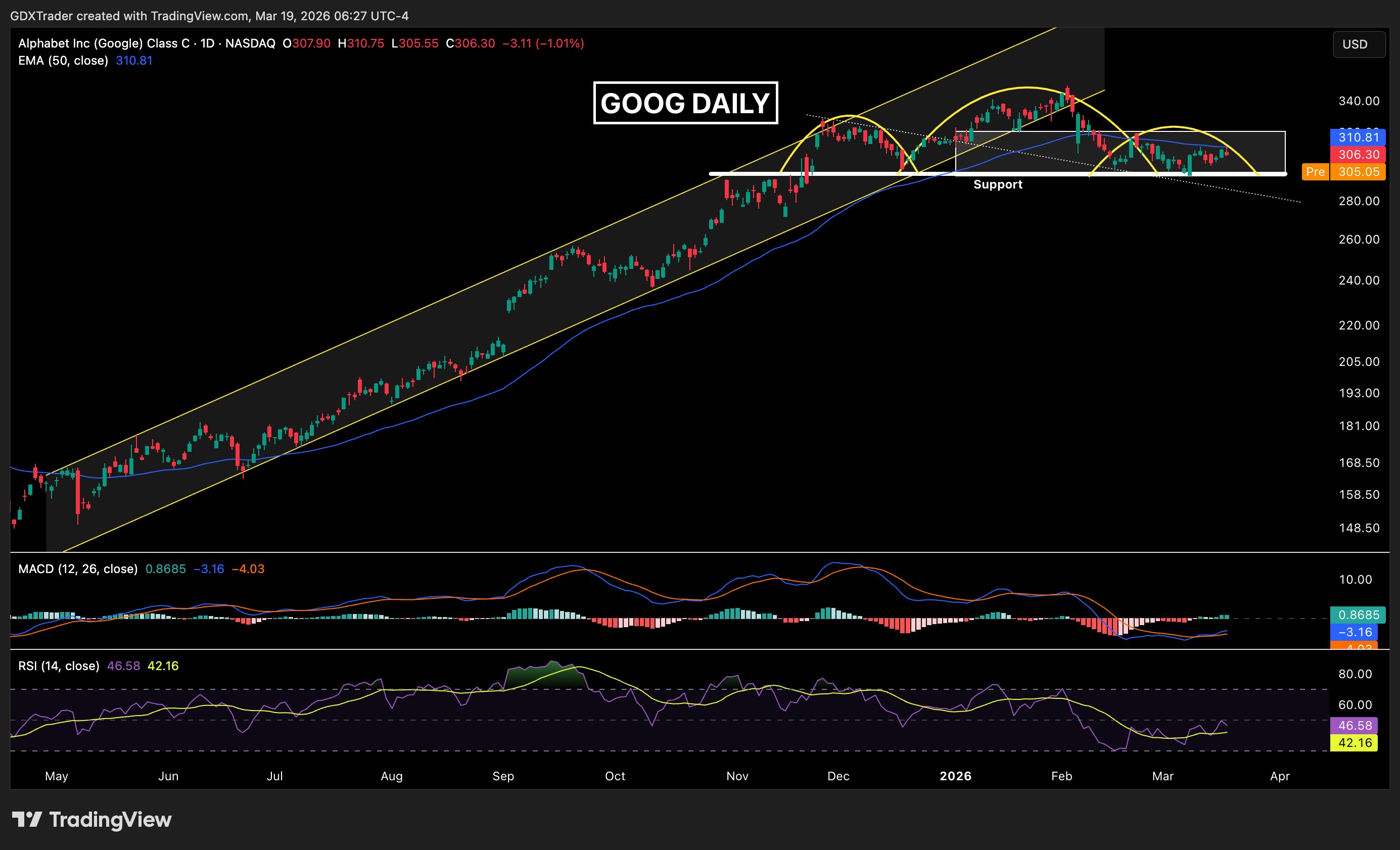The width and height of the screenshot is (1400, 850).
Task: Click the 42.16 RSI average value tag
Action: point(1355,743)
